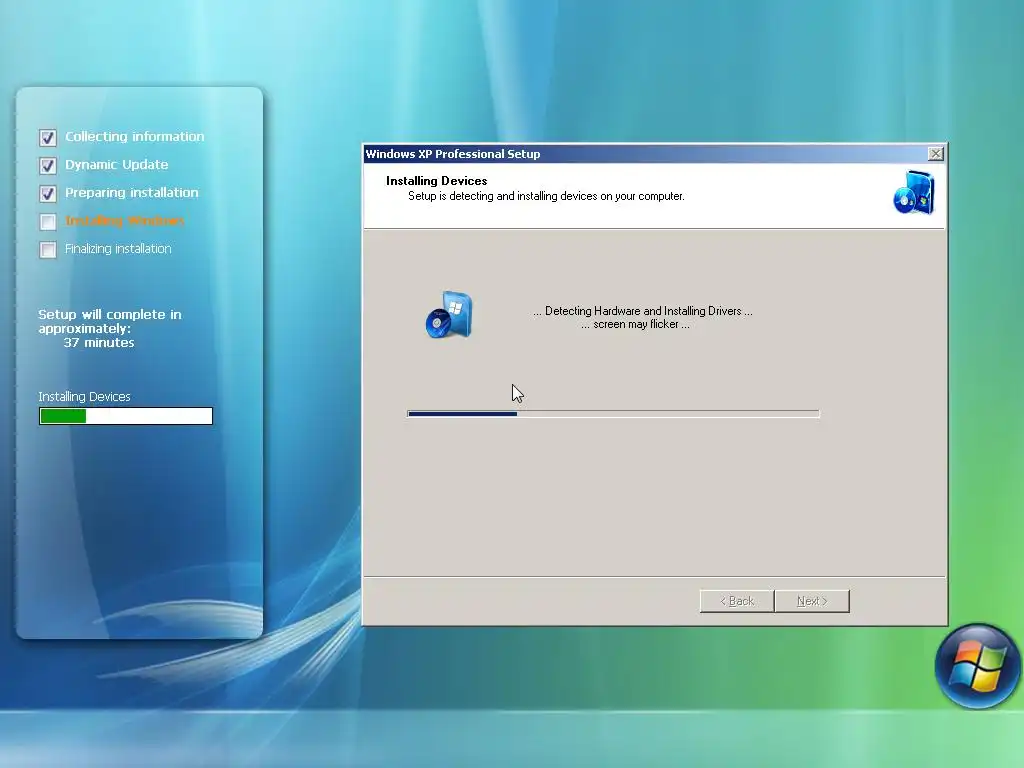Click the 'Dynamic Update' step label

click(116, 165)
